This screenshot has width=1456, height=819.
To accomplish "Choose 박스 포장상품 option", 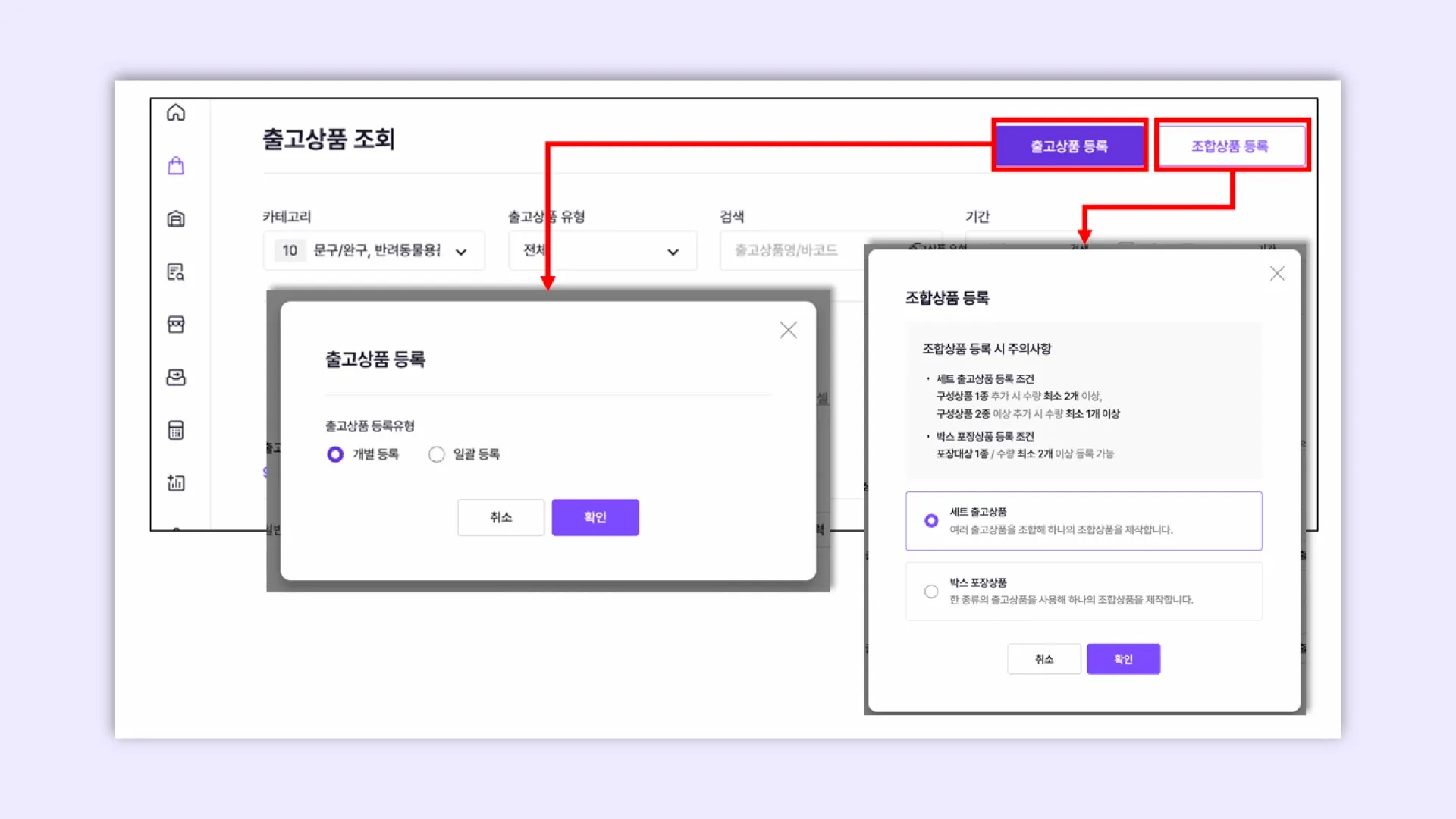I will pyautogui.click(x=931, y=591).
